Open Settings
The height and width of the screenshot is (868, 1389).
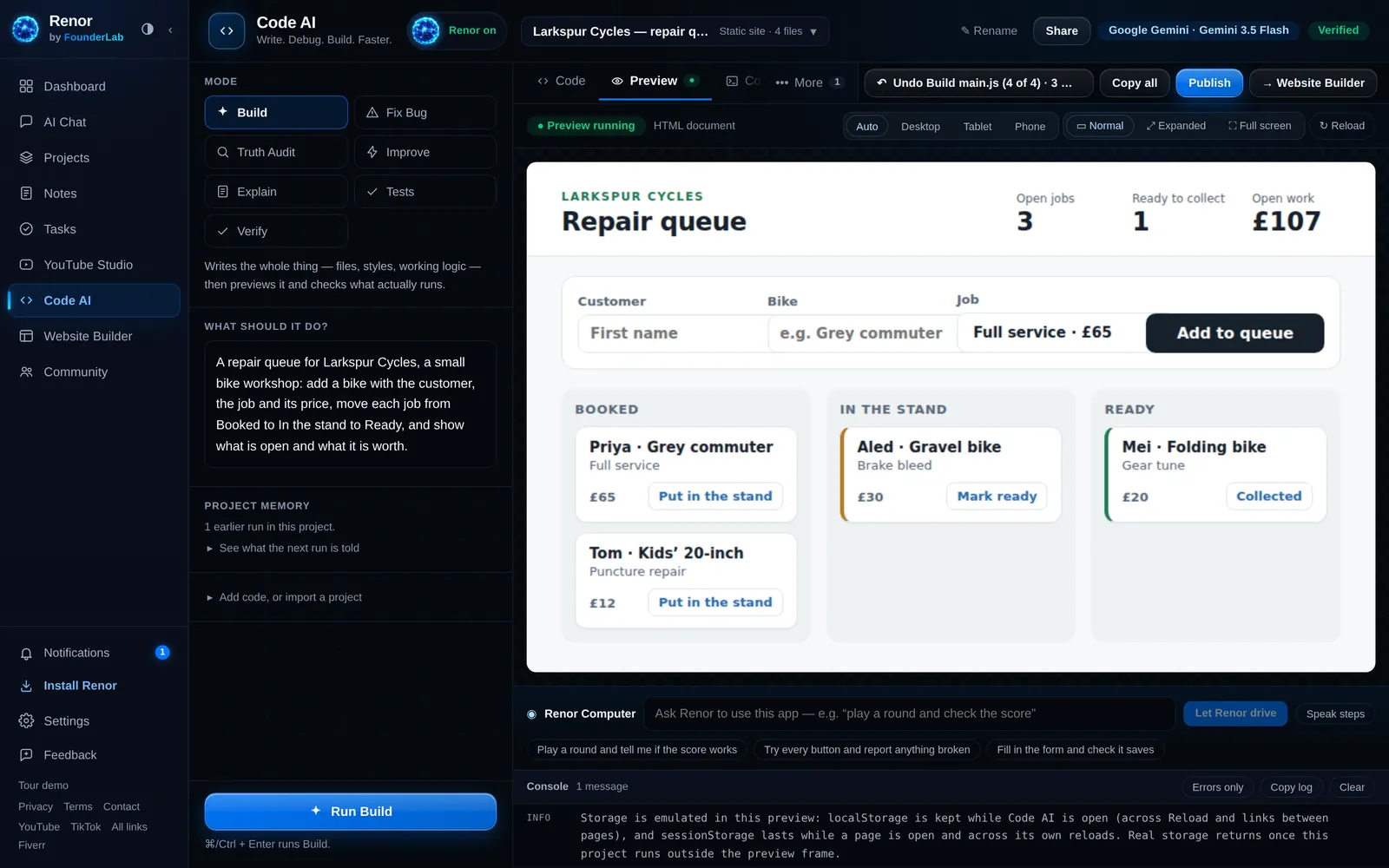pyautogui.click(x=94, y=721)
